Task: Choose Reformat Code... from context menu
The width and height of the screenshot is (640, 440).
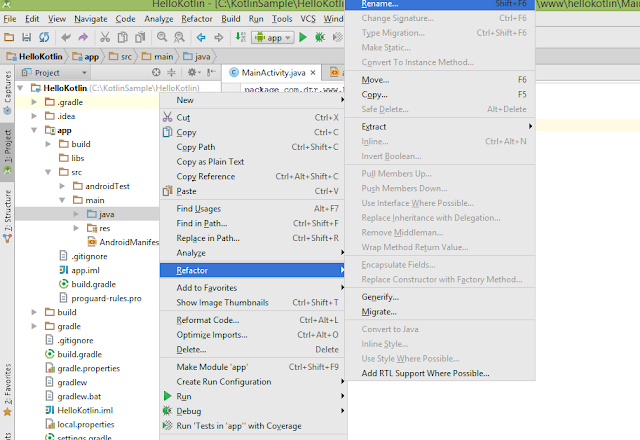Action: point(252,320)
